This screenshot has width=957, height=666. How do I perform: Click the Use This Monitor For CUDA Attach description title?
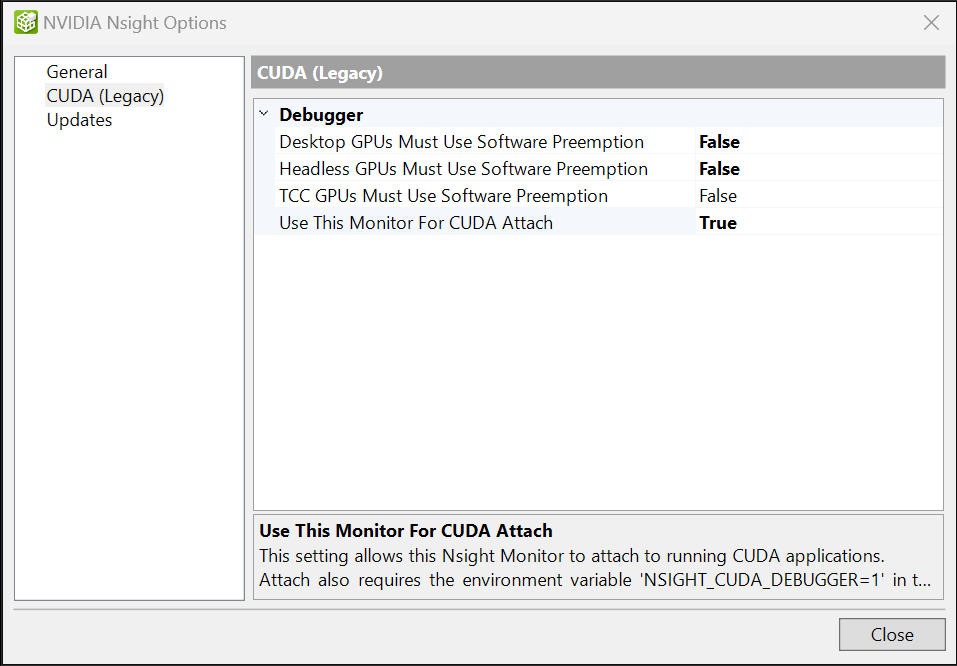point(406,530)
